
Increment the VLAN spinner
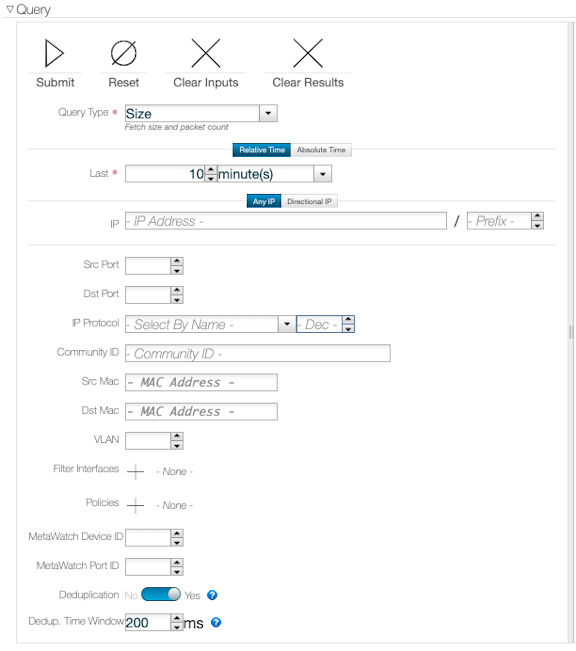tap(177, 437)
